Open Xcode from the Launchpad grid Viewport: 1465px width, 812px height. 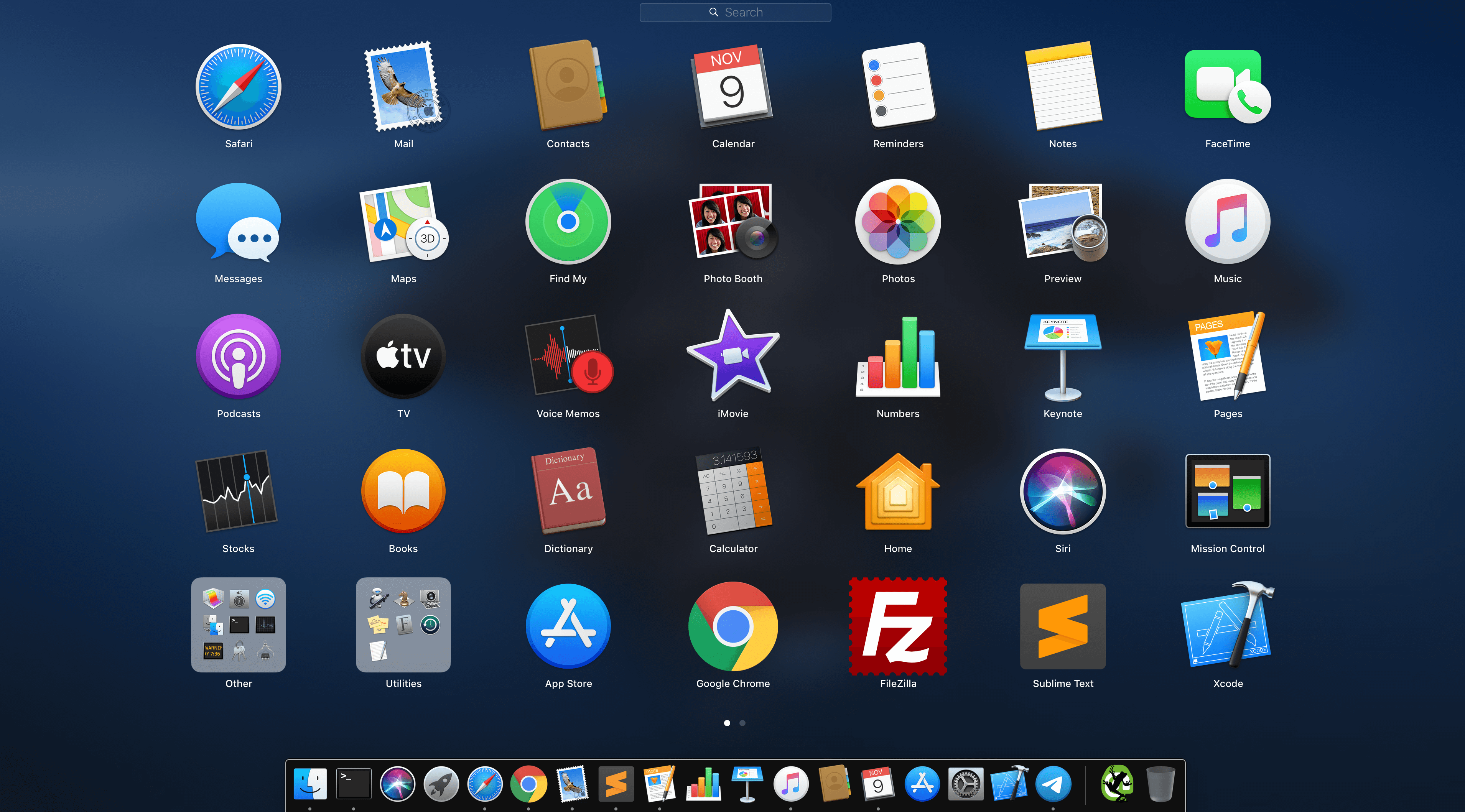point(1228,625)
